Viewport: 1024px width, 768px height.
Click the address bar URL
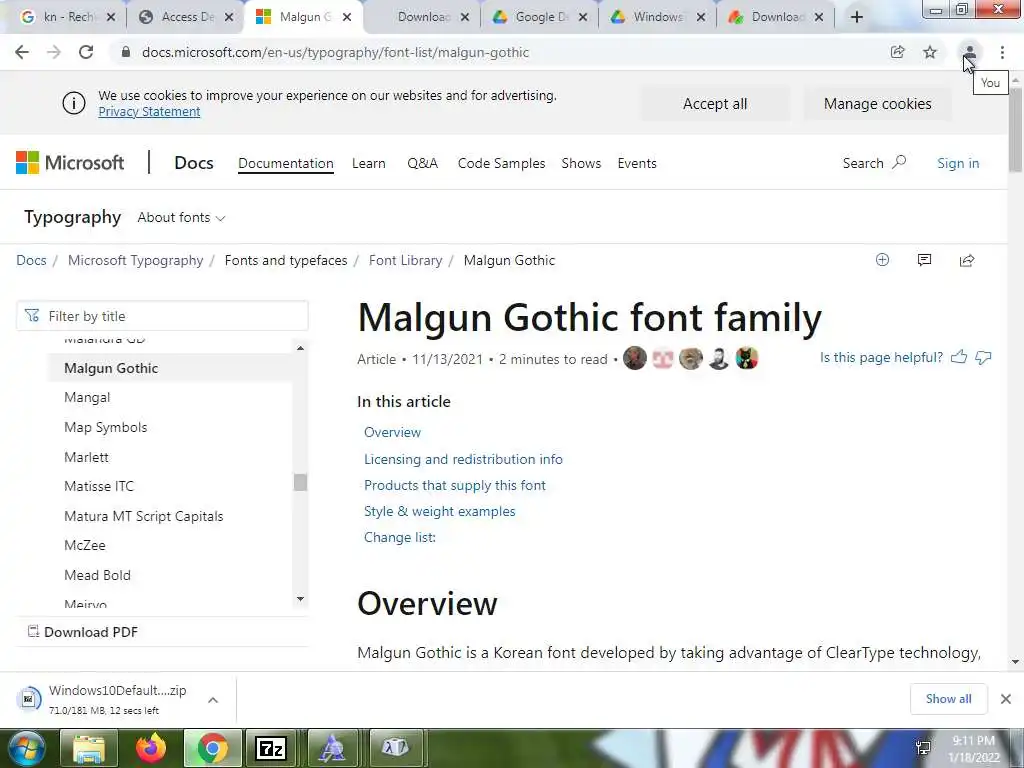click(335, 52)
